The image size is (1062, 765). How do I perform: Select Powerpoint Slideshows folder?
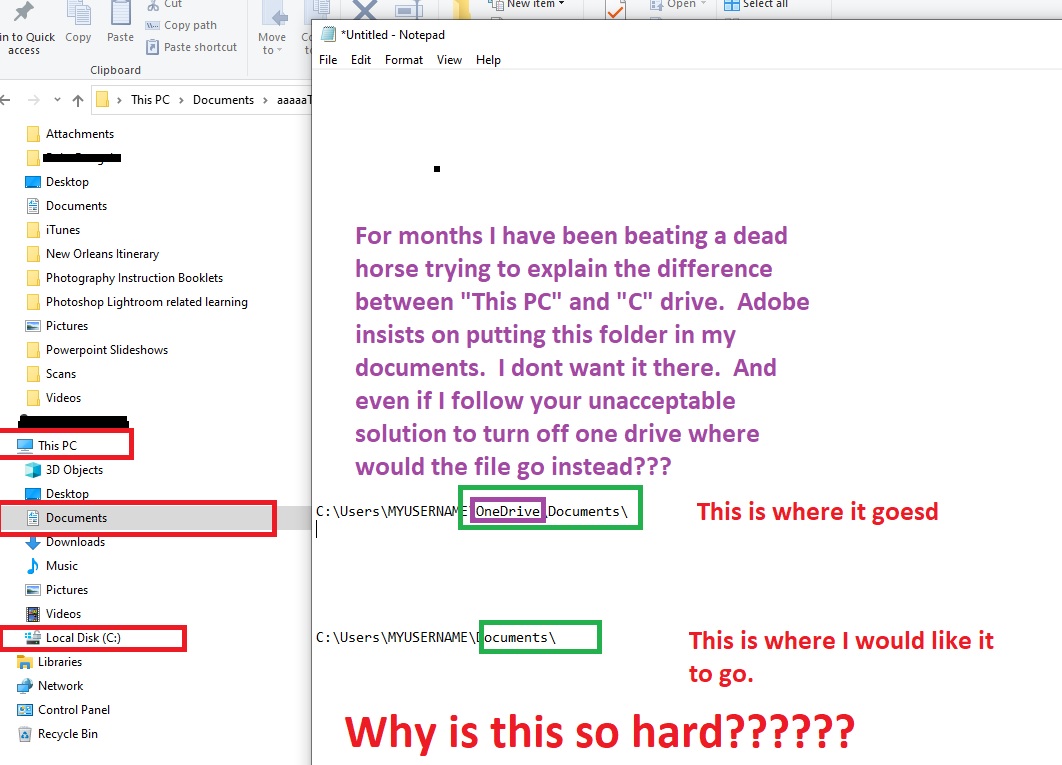97,350
